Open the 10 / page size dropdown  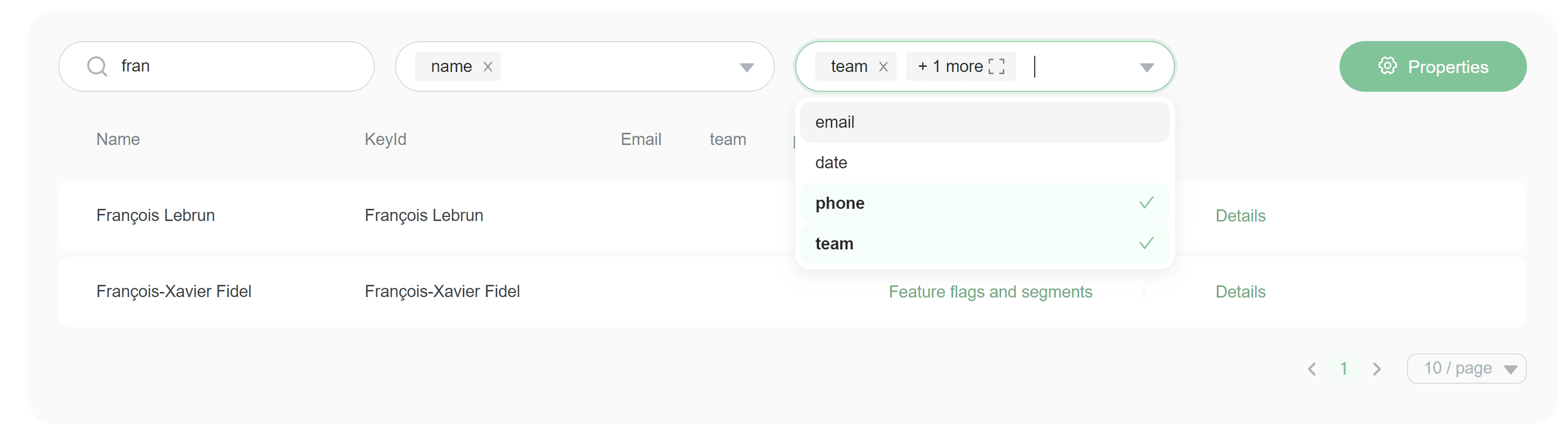1466,369
